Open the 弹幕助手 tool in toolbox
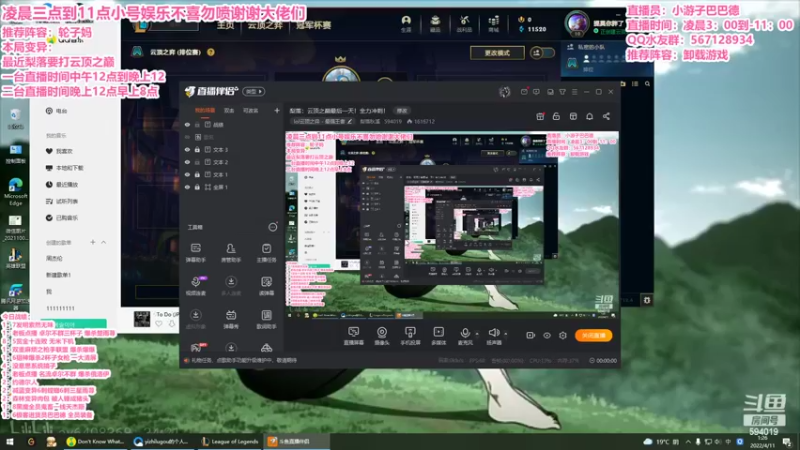 click(x=195, y=253)
